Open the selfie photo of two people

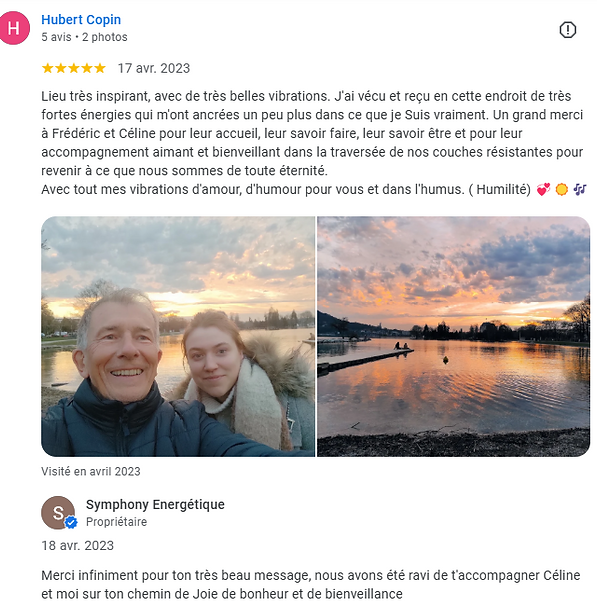178,337
